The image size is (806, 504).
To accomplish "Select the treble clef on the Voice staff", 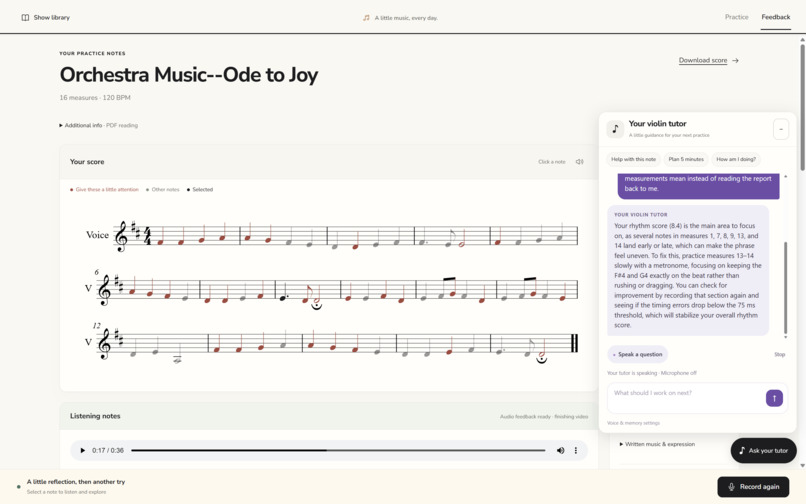I will tap(121, 236).
